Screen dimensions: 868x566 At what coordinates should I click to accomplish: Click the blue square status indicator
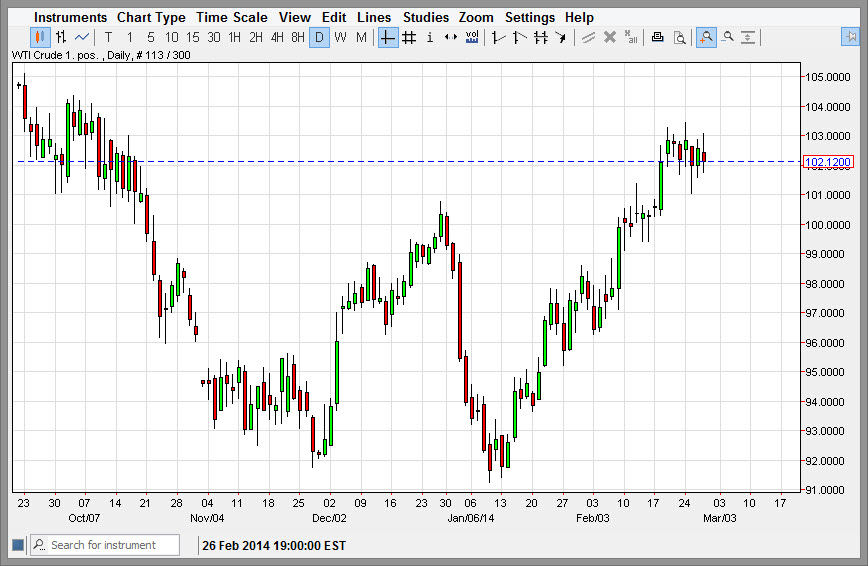pyautogui.click(x=17, y=545)
